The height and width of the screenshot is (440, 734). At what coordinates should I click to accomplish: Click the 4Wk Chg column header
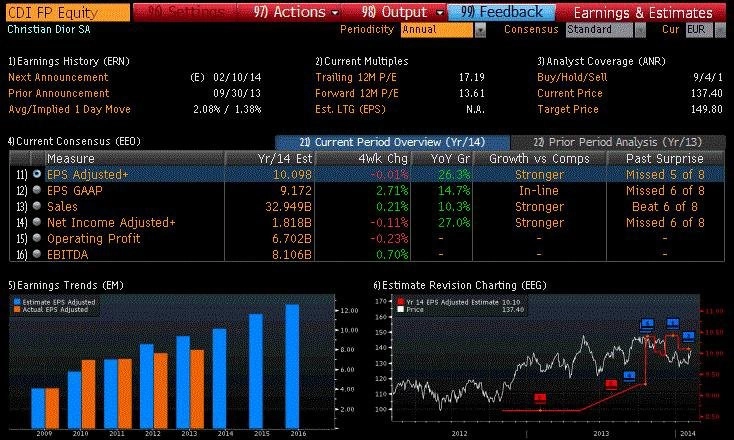coord(364,159)
